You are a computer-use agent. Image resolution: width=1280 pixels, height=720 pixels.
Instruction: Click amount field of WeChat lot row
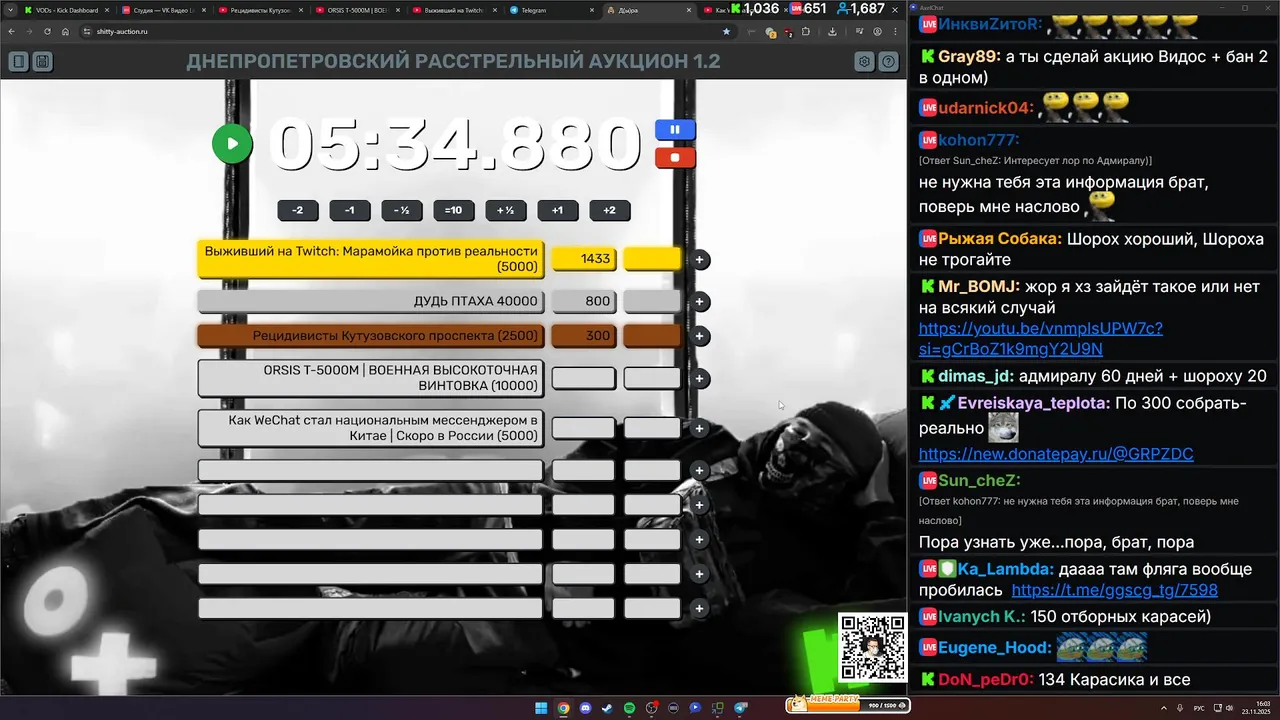pos(584,428)
